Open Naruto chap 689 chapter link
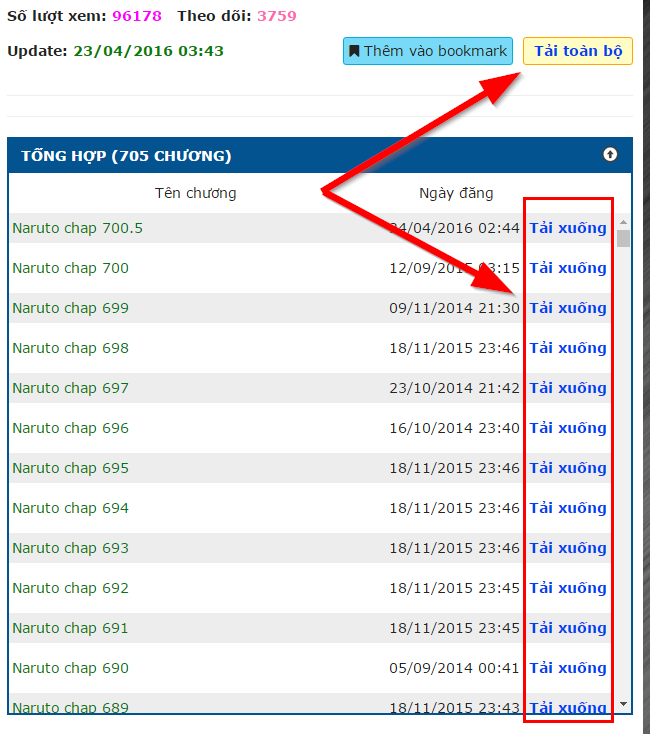This screenshot has width=650, height=734. 70,707
